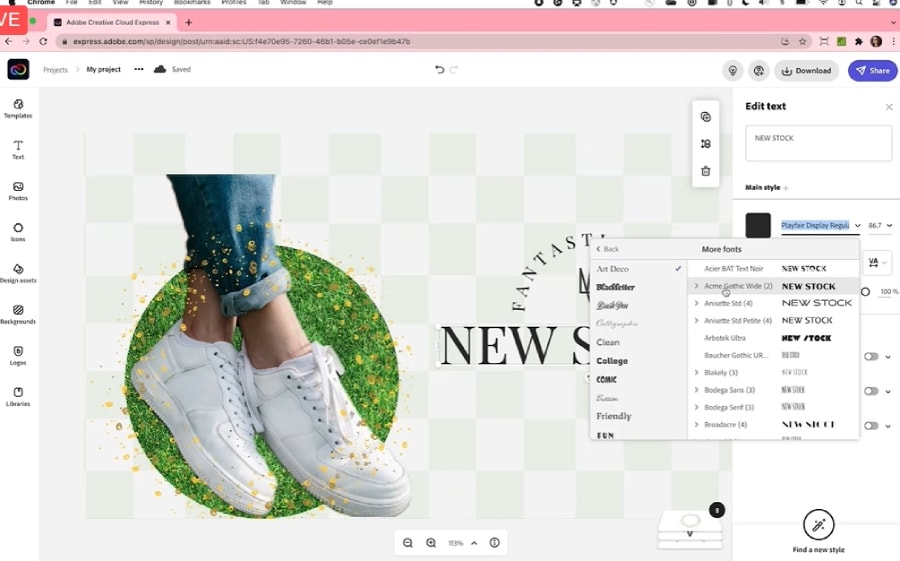The height and width of the screenshot is (561, 900).
Task: Expand the Acme Gothic Wide font family
Action: (x=696, y=286)
